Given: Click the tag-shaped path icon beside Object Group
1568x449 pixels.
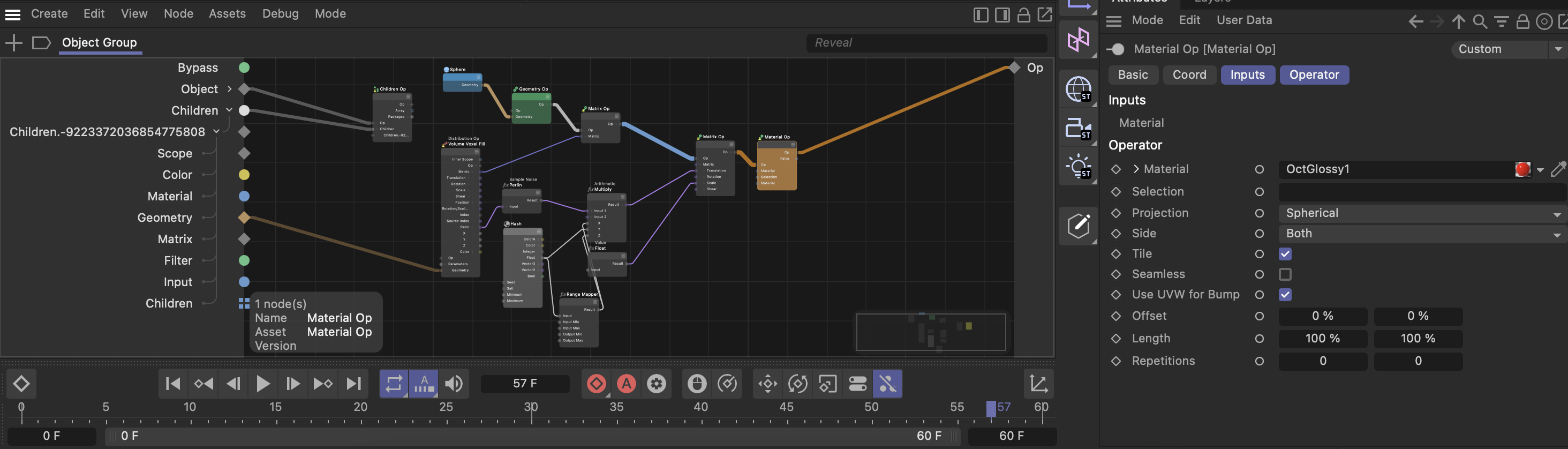Looking at the screenshot, I should tap(41, 43).
